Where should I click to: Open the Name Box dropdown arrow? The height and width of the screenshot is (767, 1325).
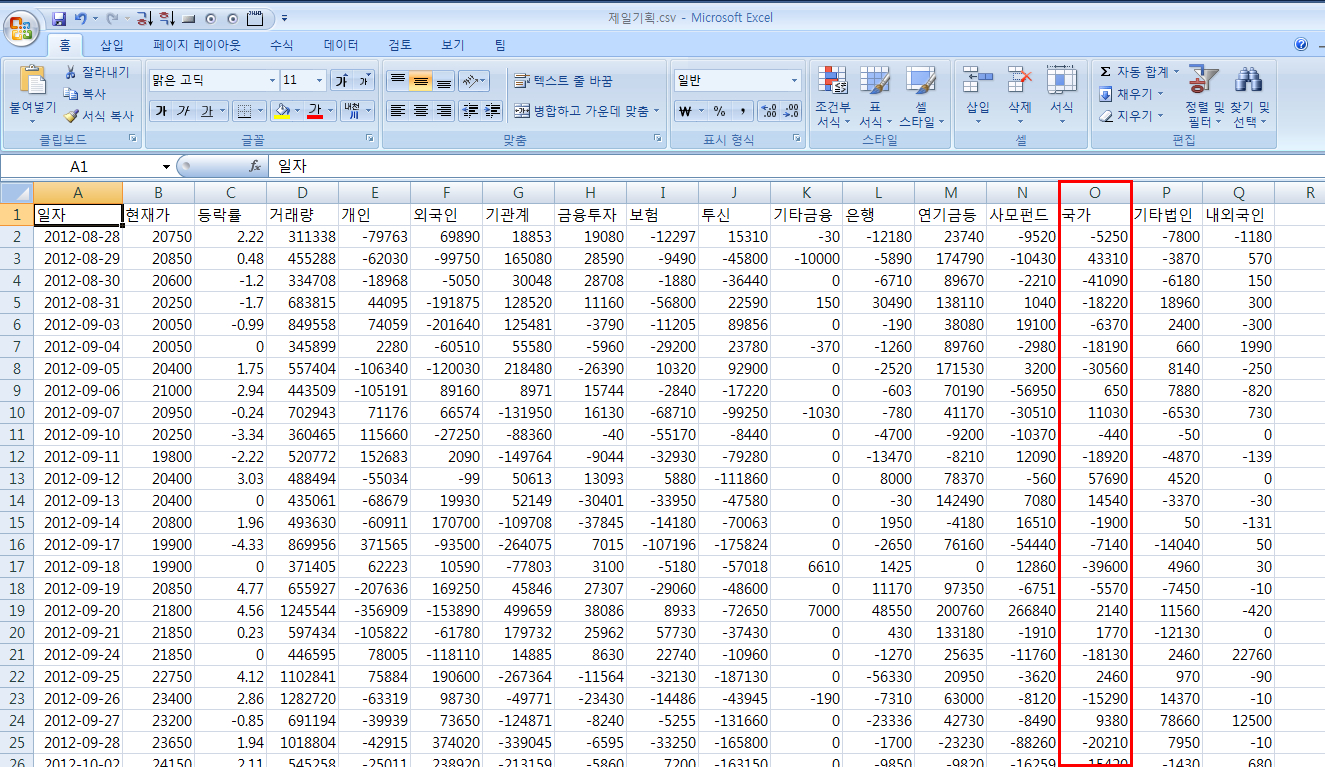(x=166, y=167)
